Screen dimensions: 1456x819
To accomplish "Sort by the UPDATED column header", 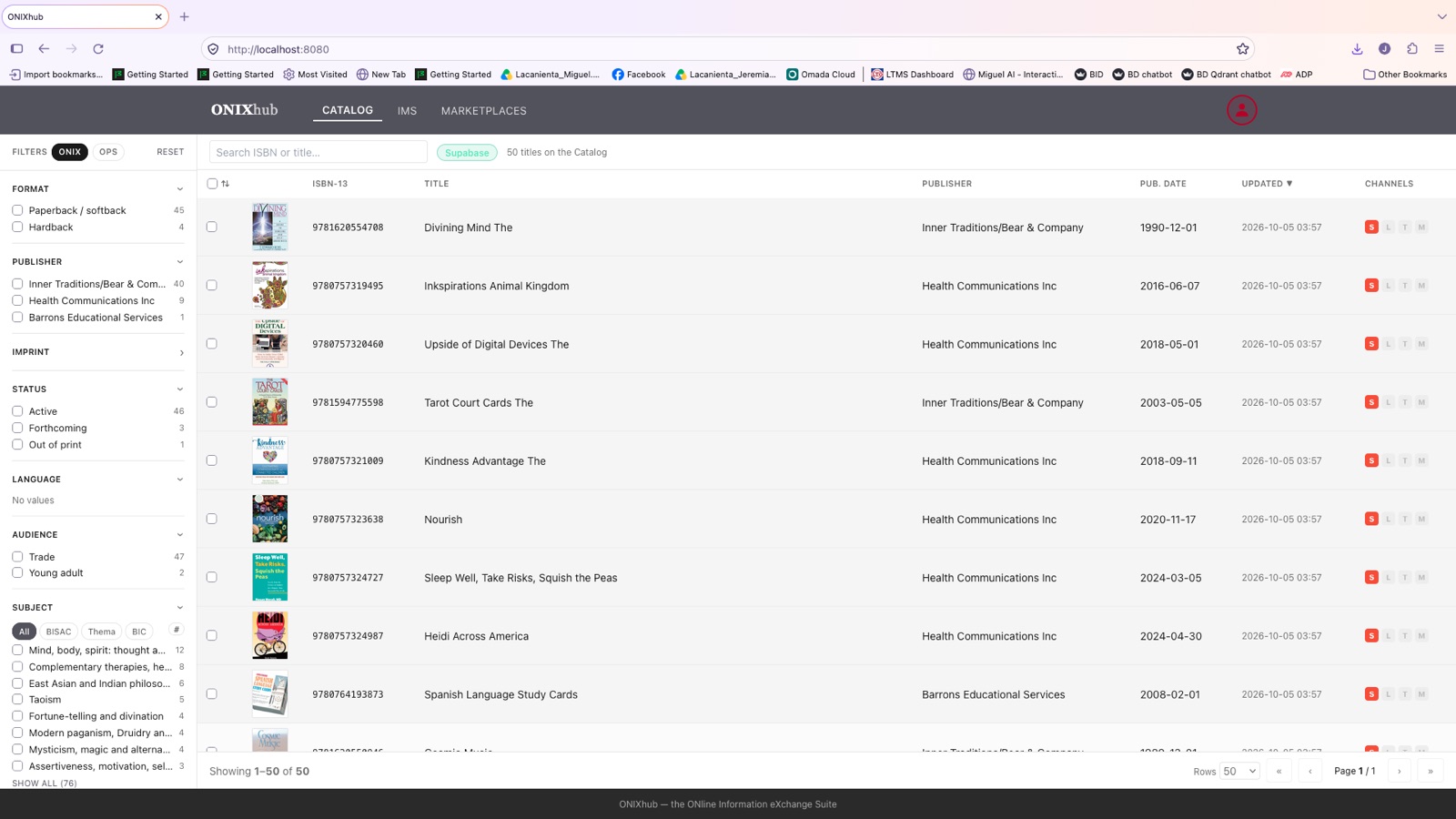I will point(1267,184).
